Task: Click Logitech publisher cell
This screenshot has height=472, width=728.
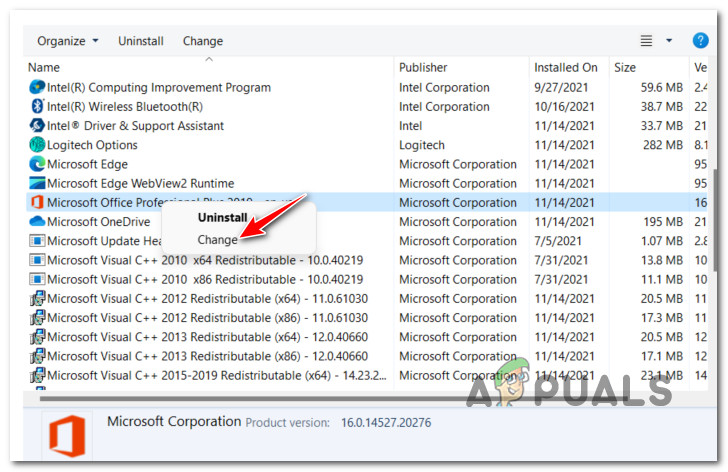Action: (422, 145)
